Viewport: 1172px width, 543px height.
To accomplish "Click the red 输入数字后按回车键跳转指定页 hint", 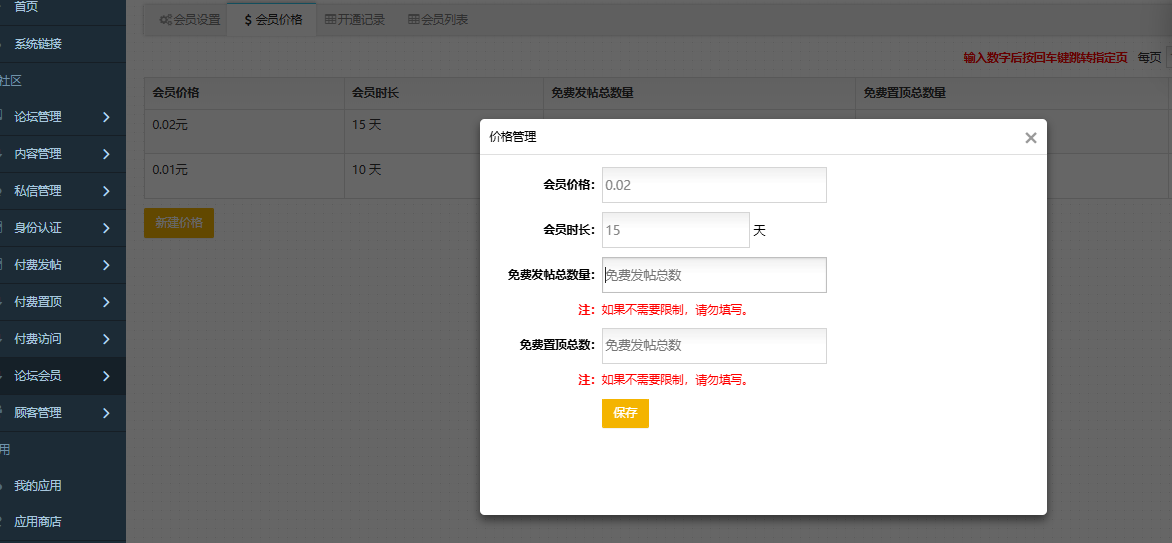I will 1045,58.
